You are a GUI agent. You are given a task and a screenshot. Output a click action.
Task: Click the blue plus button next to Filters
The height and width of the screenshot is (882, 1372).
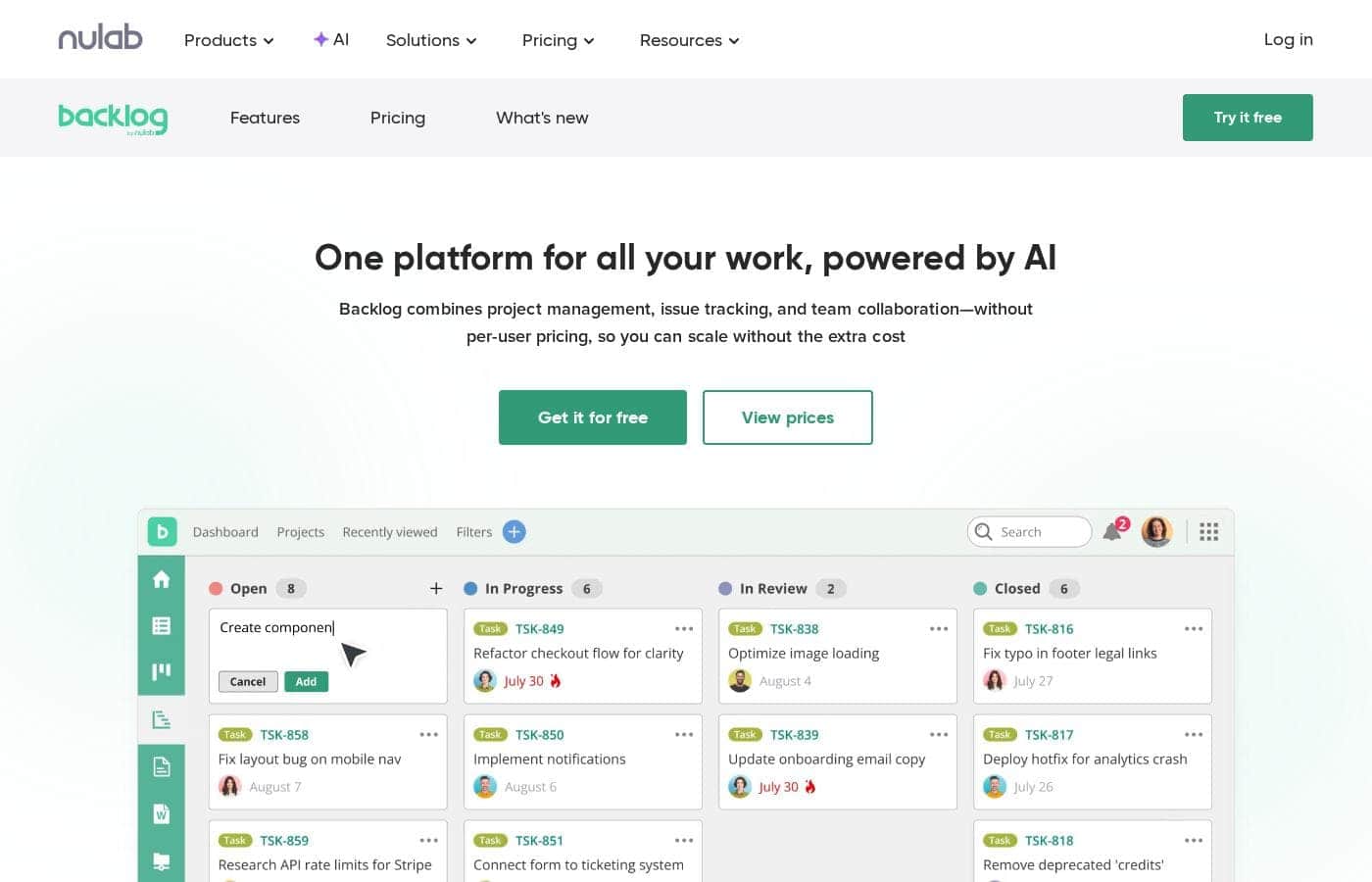tap(514, 531)
